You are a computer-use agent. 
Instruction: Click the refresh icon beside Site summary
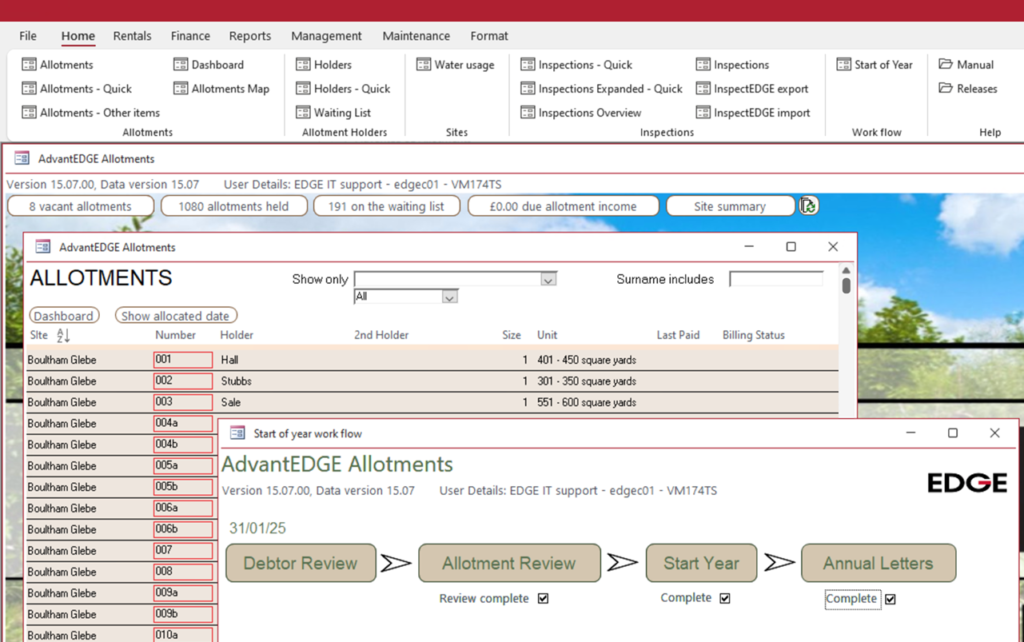coord(808,206)
